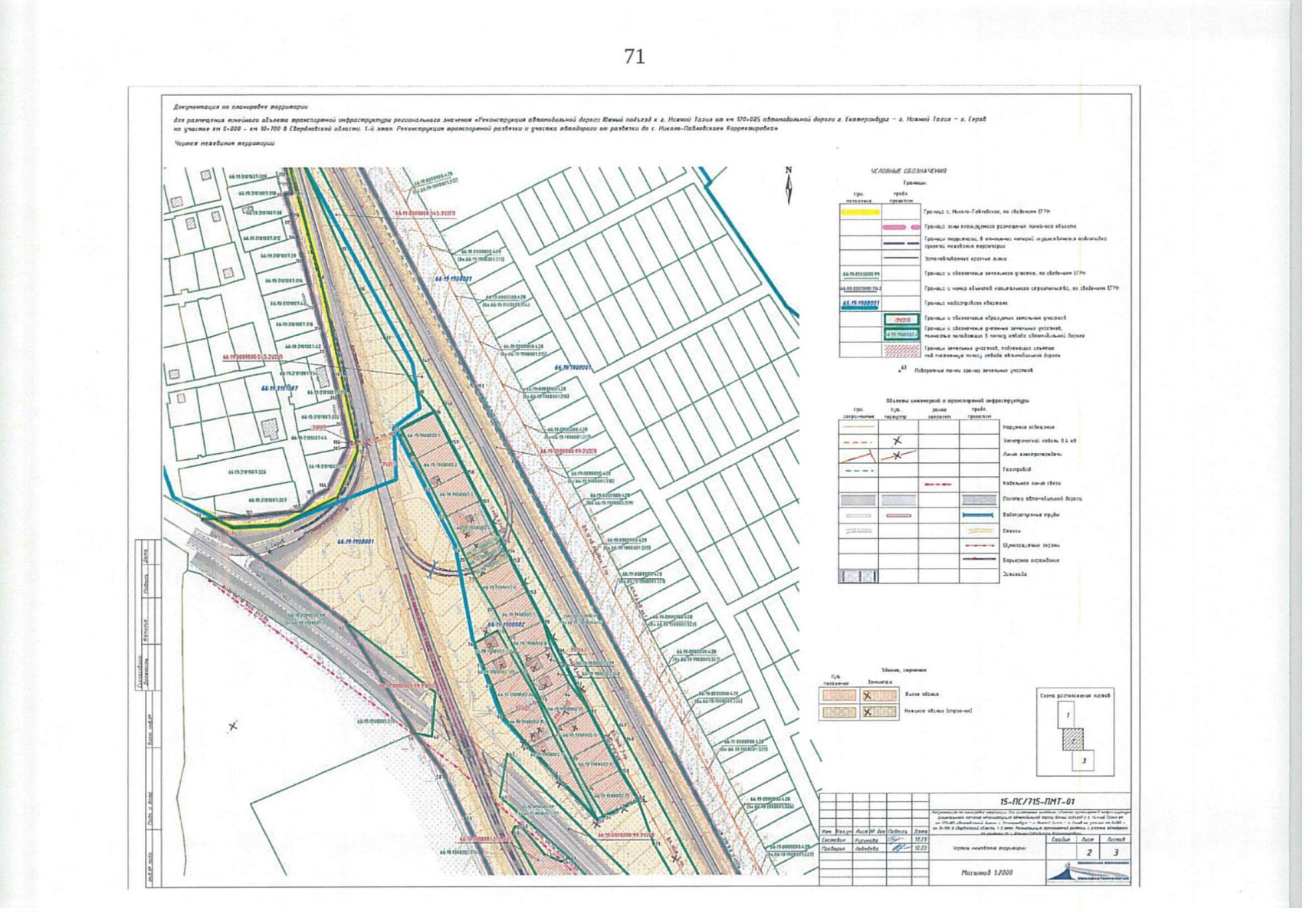Click the drawing code 15-ПС/715-ПМТ-01
1316x920 pixels.
1030,801
